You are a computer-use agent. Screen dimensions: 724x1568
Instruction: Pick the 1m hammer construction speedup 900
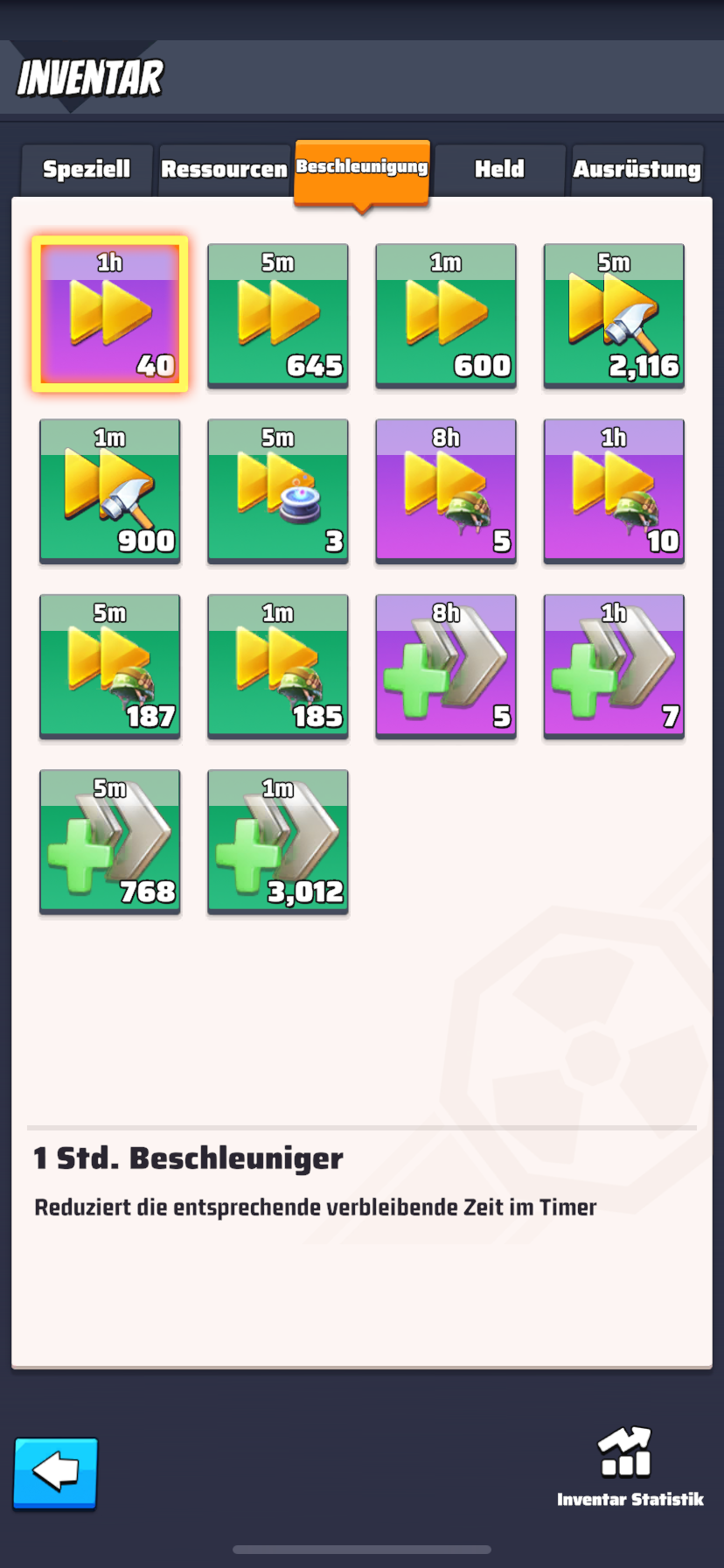tap(110, 490)
